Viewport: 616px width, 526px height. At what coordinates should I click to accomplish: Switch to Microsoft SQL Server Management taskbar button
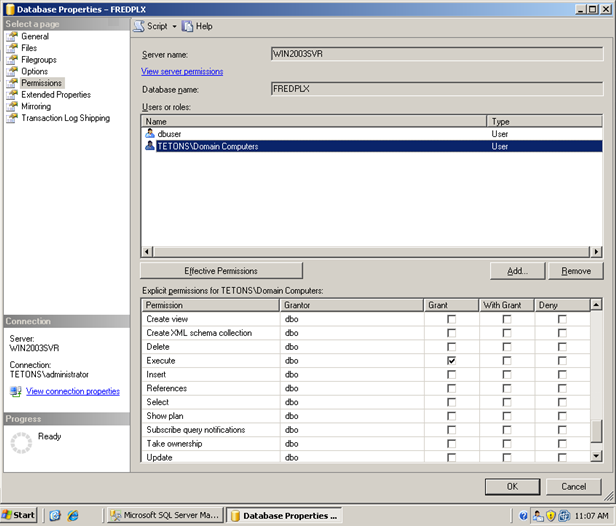coord(165,515)
